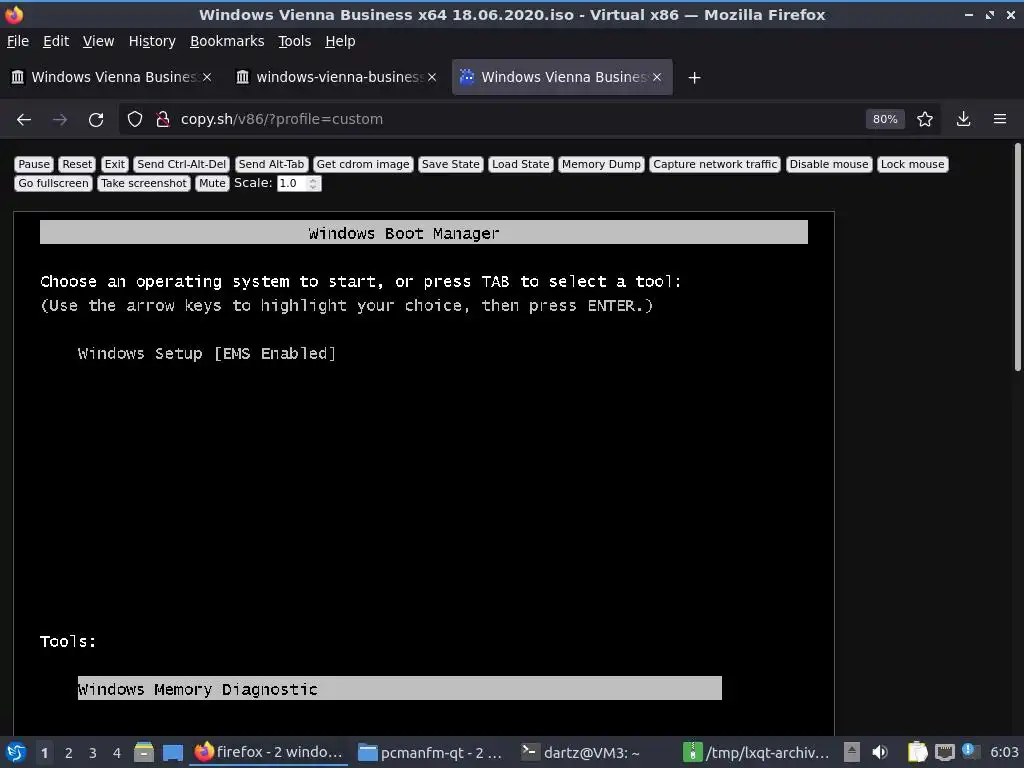The height and width of the screenshot is (768, 1024).
Task: Bookmark this page with star icon
Action: pos(925,120)
